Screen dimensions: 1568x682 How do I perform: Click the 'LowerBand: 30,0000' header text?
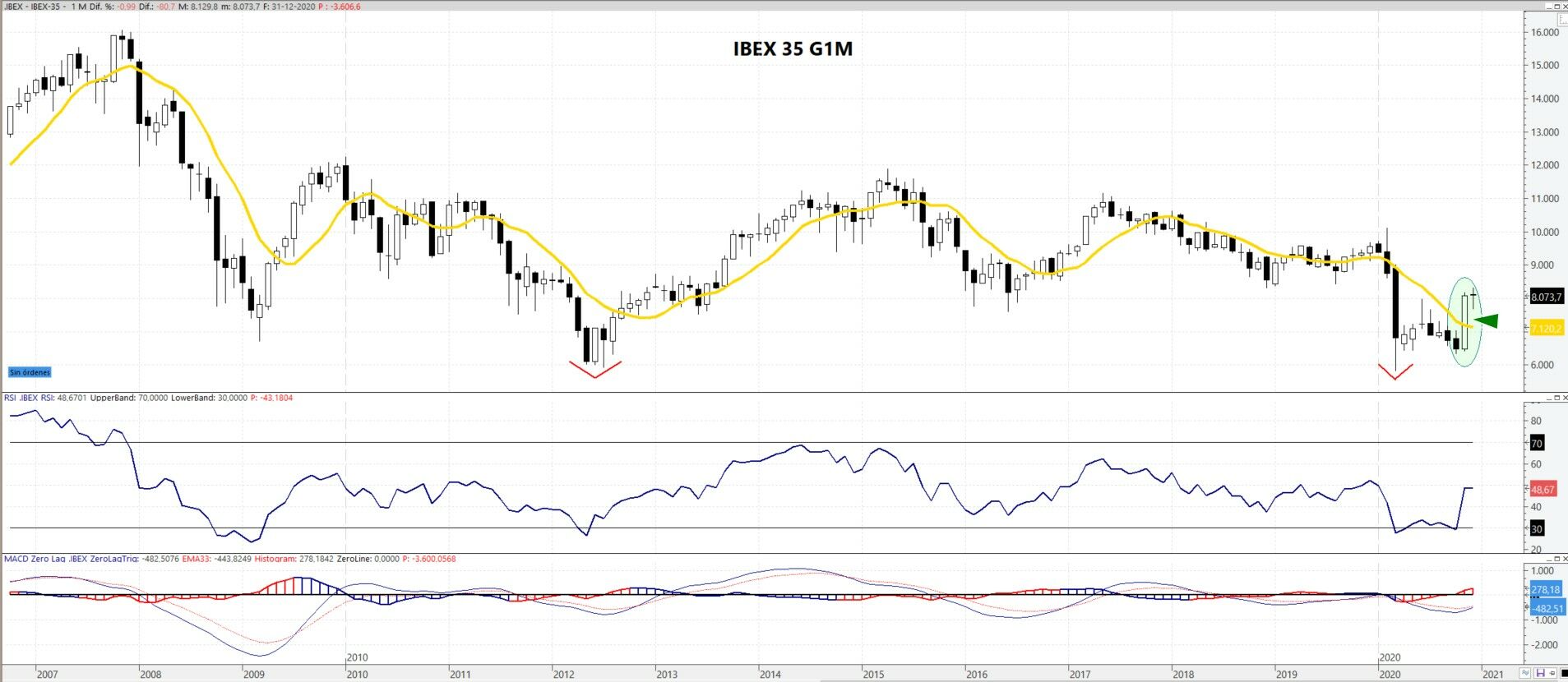coord(209,398)
